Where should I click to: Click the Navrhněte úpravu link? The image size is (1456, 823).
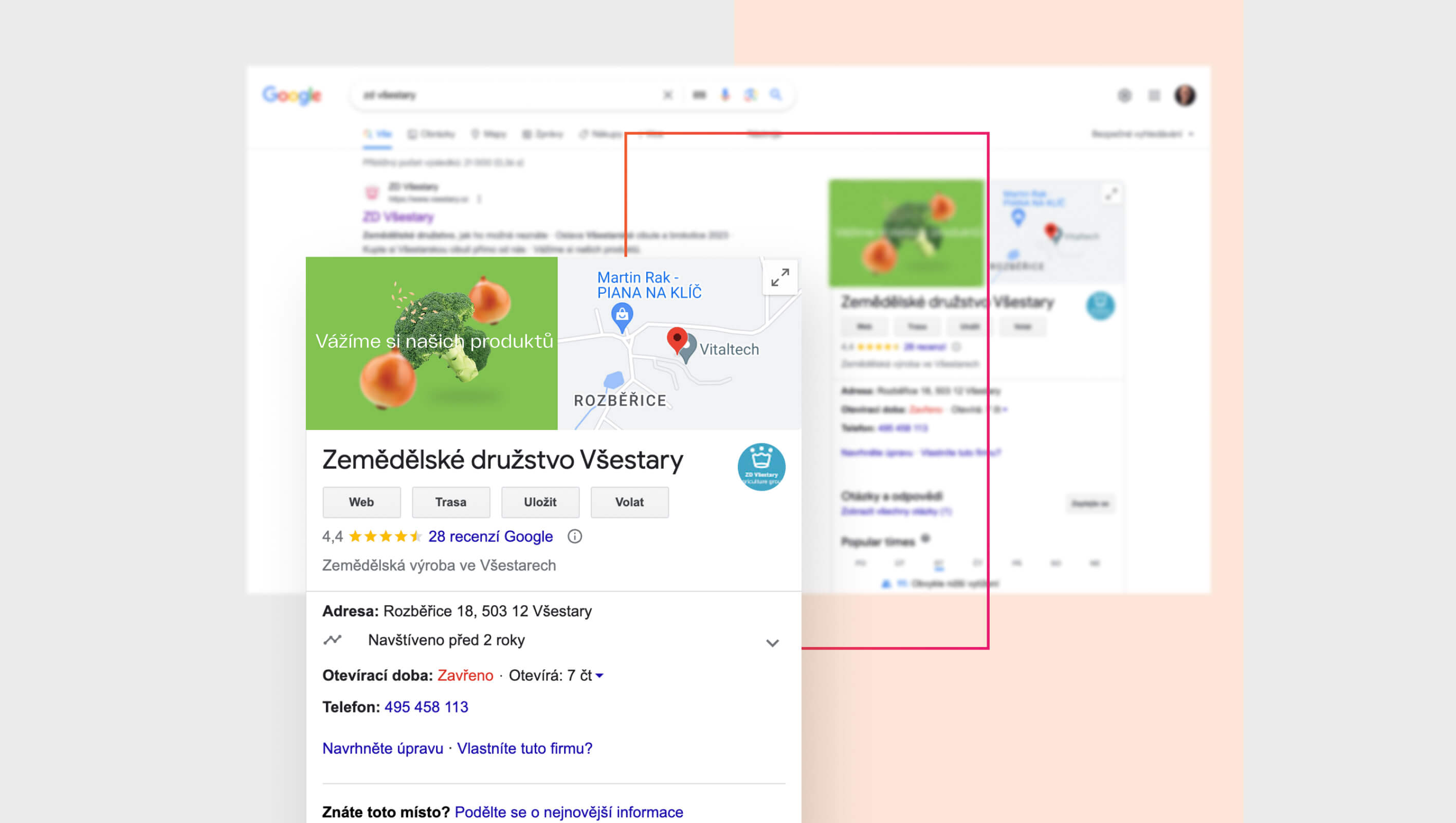pyautogui.click(x=383, y=748)
